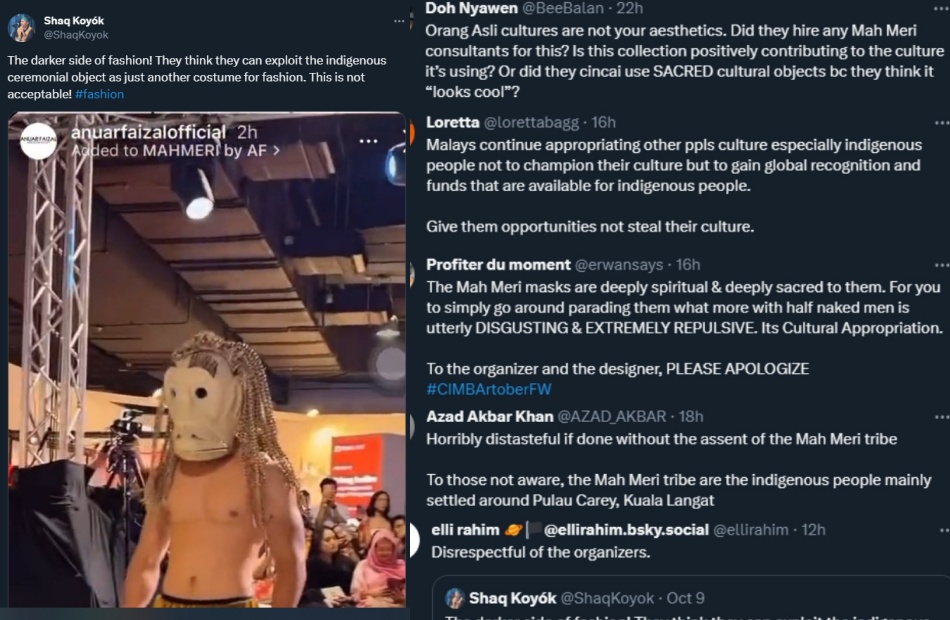Open more options on Profiter du moment's reply
The image size is (950, 620).
pyautogui.click(x=941, y=265)
